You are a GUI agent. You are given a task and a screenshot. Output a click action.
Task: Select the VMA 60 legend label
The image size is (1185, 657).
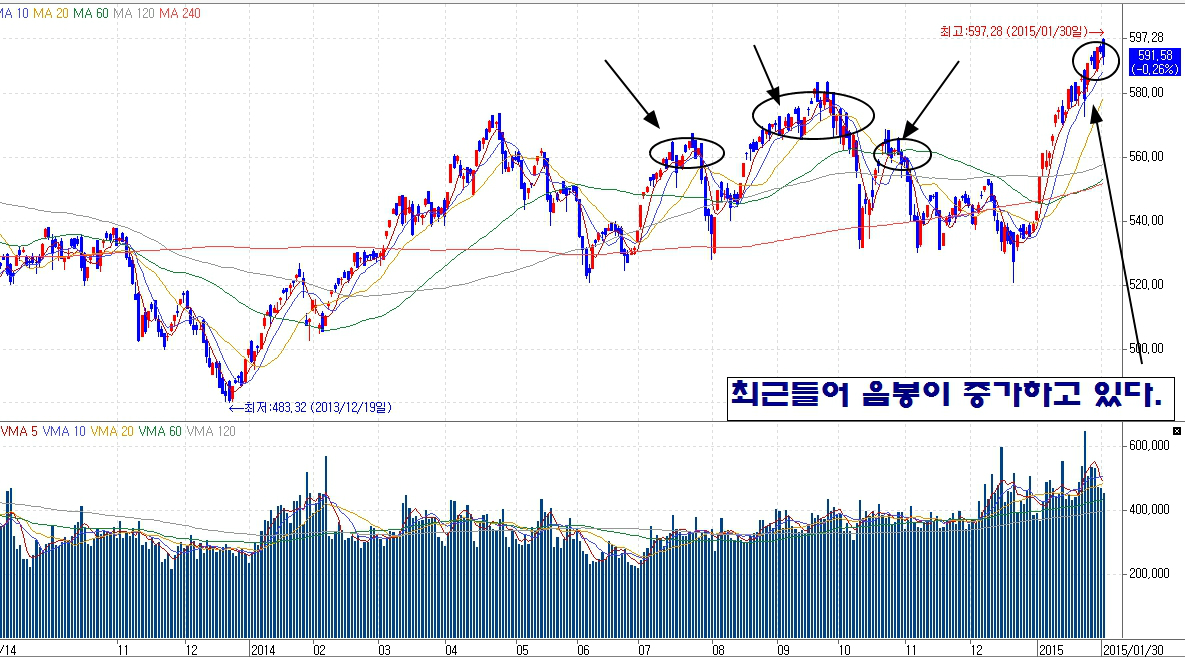pyautogui.click(x=161, y=431)
